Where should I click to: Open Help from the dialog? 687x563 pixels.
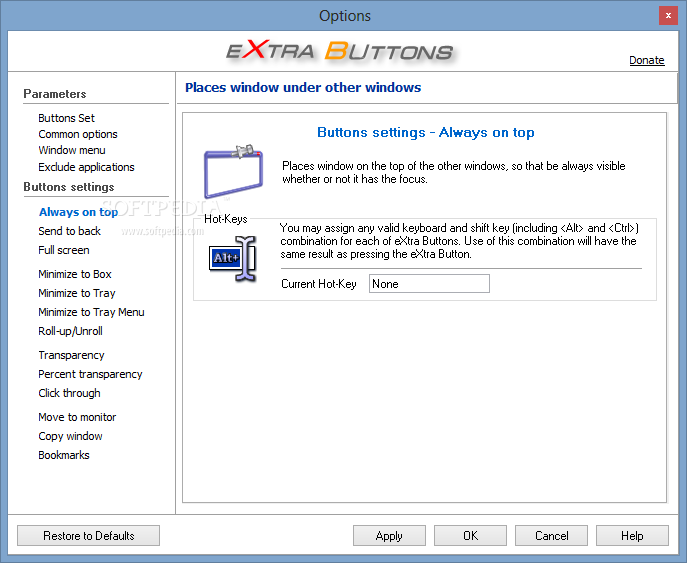[632, 536]
